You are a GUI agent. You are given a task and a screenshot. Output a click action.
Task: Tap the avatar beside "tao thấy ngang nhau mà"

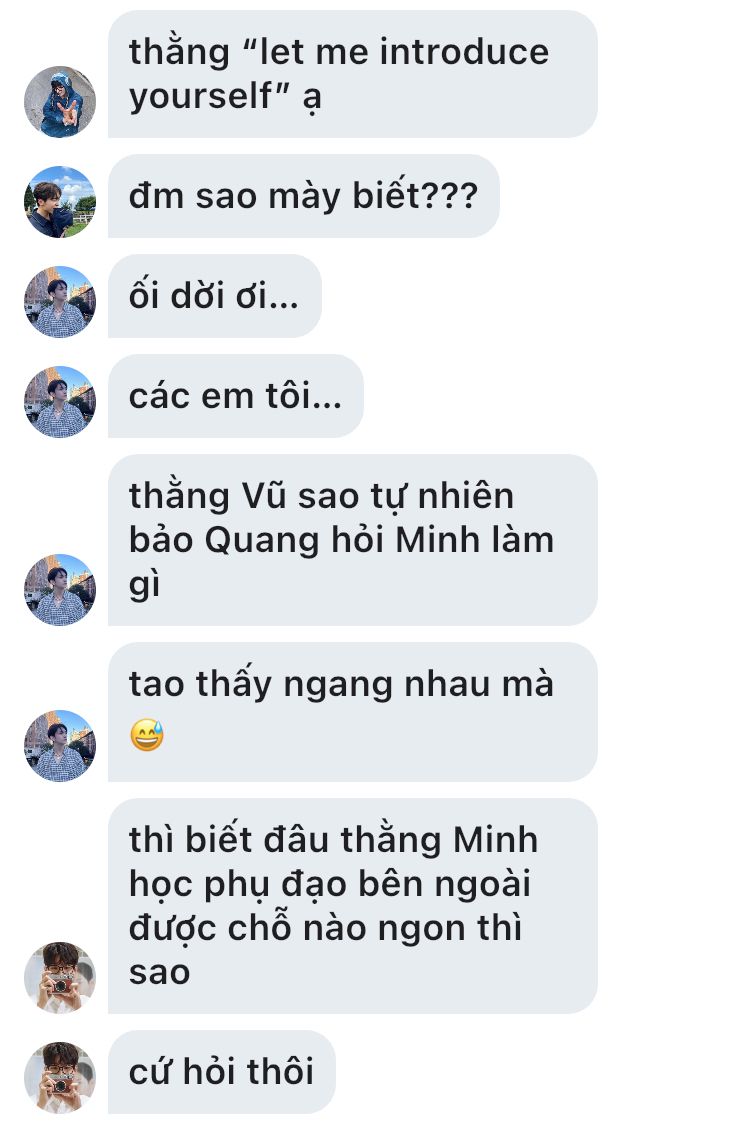60,746
